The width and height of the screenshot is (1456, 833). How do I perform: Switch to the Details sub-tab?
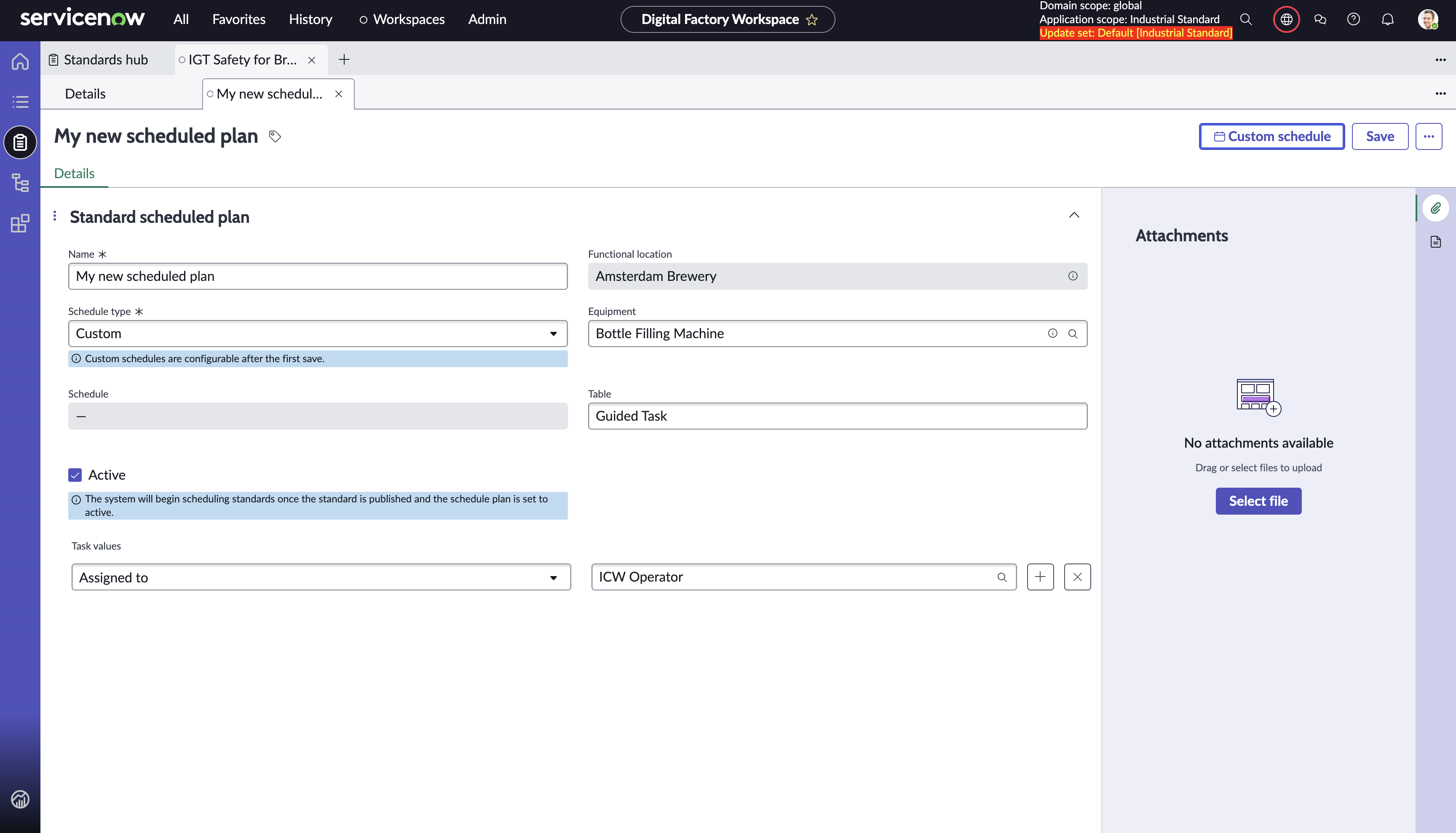[85, 94]
